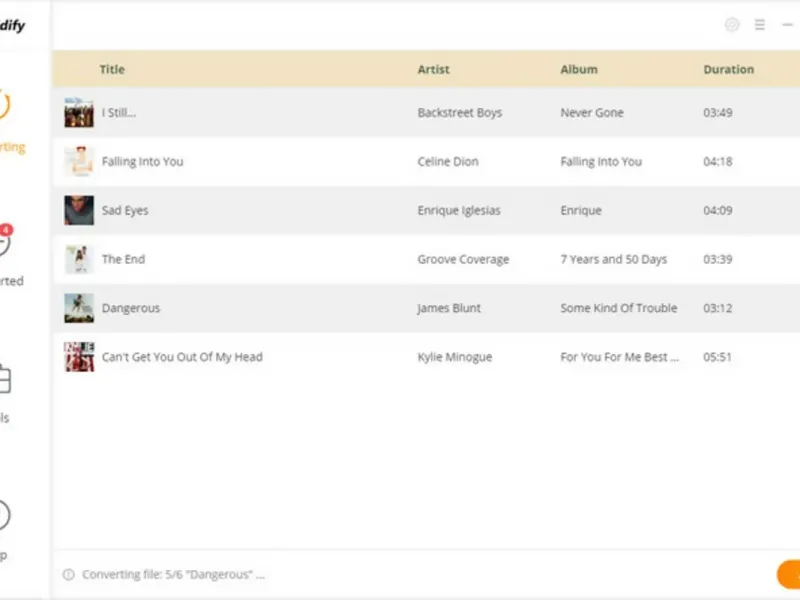800x600 pixels.
Task: Click the Falling Into You cover thumbnail
Action: click(79, 162)
